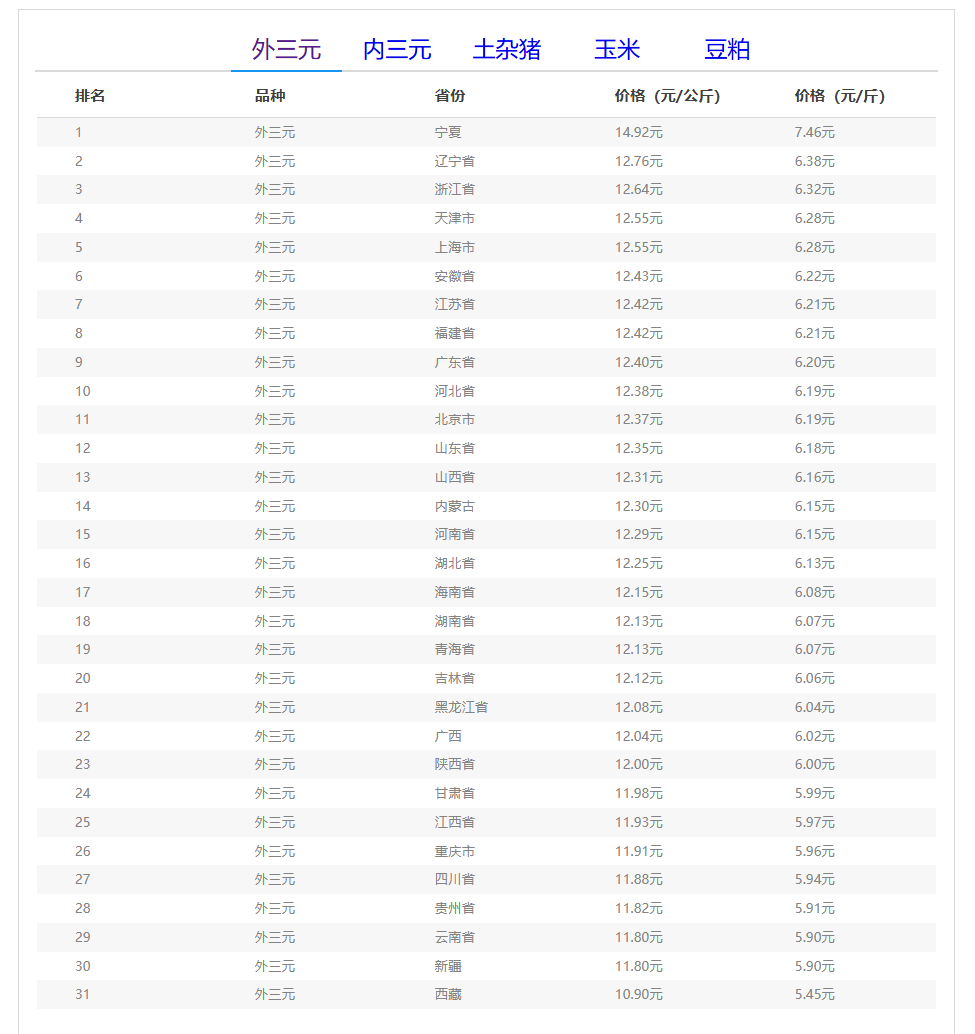Click the 辽宁省 province cell

click(x=454, y=161)
